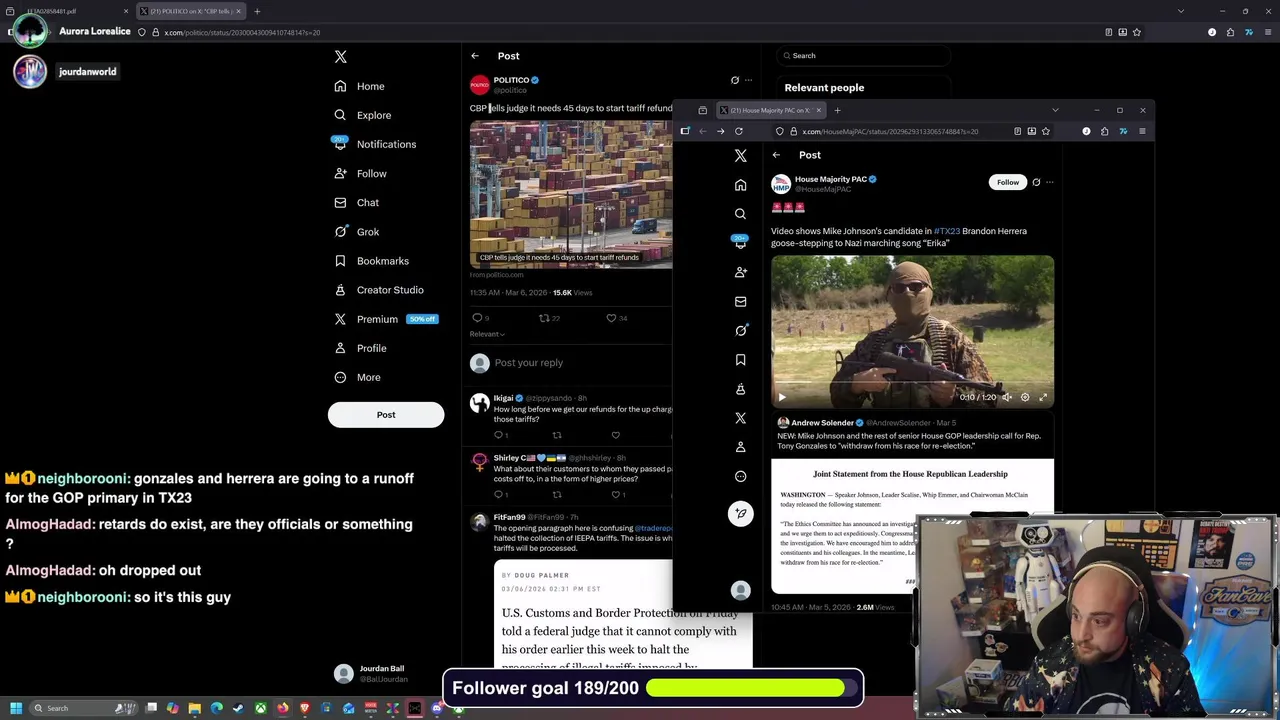The height and width of the screenshot is (720, 1280).
Task: Click the forward arrow in the front browser window
Action: [x=720, y=131]
